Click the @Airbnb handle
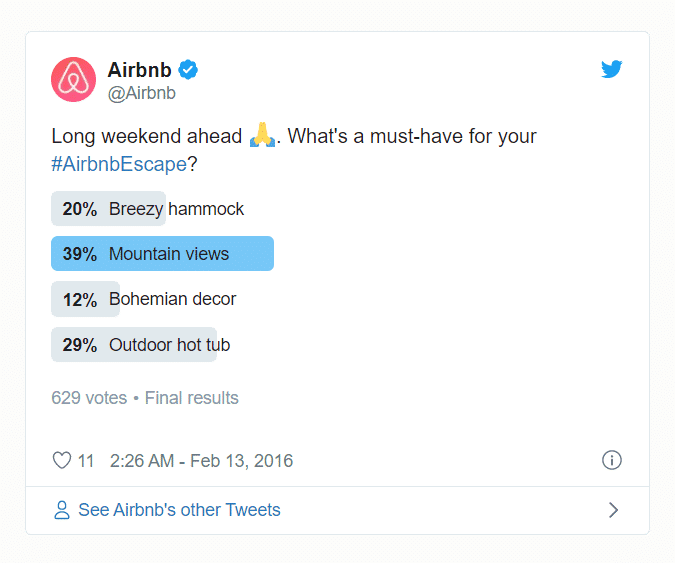The width and height of the screenshot is (675, 563). [142, 93]
